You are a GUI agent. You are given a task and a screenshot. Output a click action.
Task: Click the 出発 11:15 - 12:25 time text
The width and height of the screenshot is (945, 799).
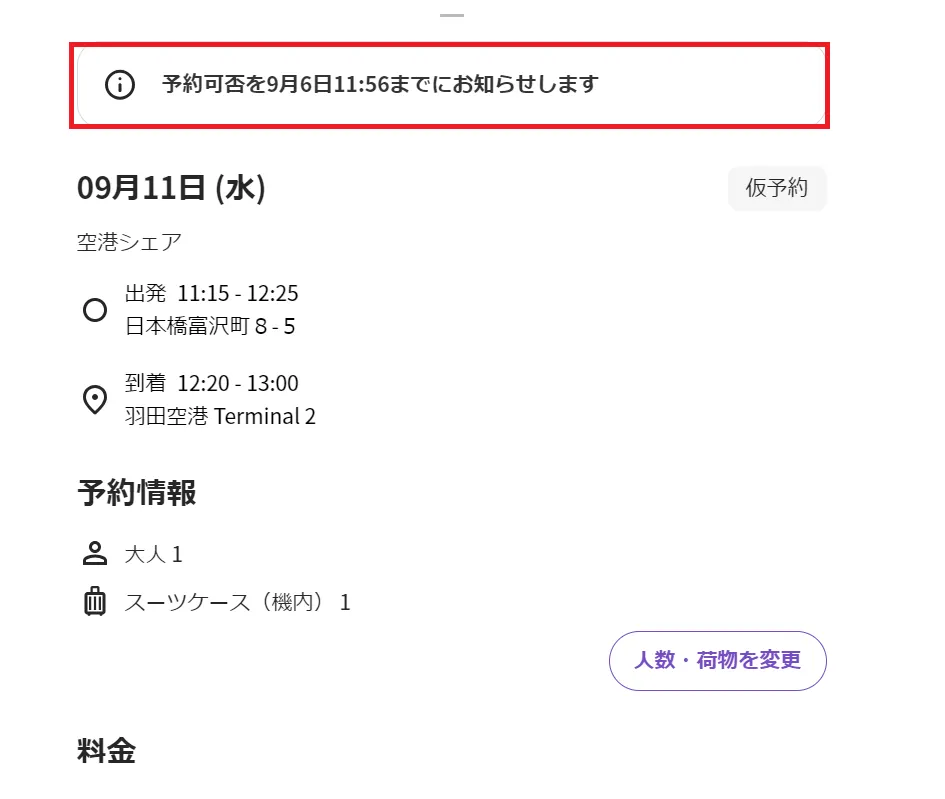tap(211, 293)
